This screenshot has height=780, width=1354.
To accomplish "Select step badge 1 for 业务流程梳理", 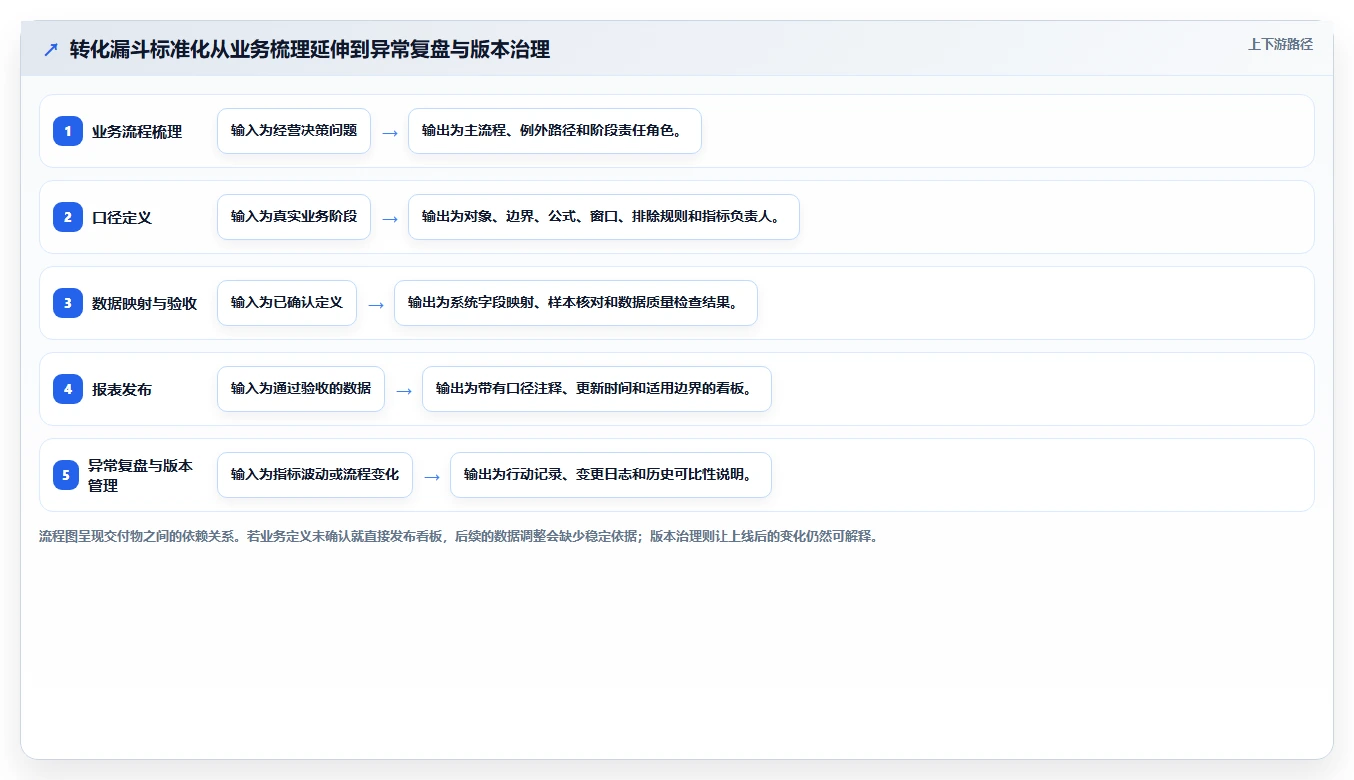I will (x=68, y=131).
